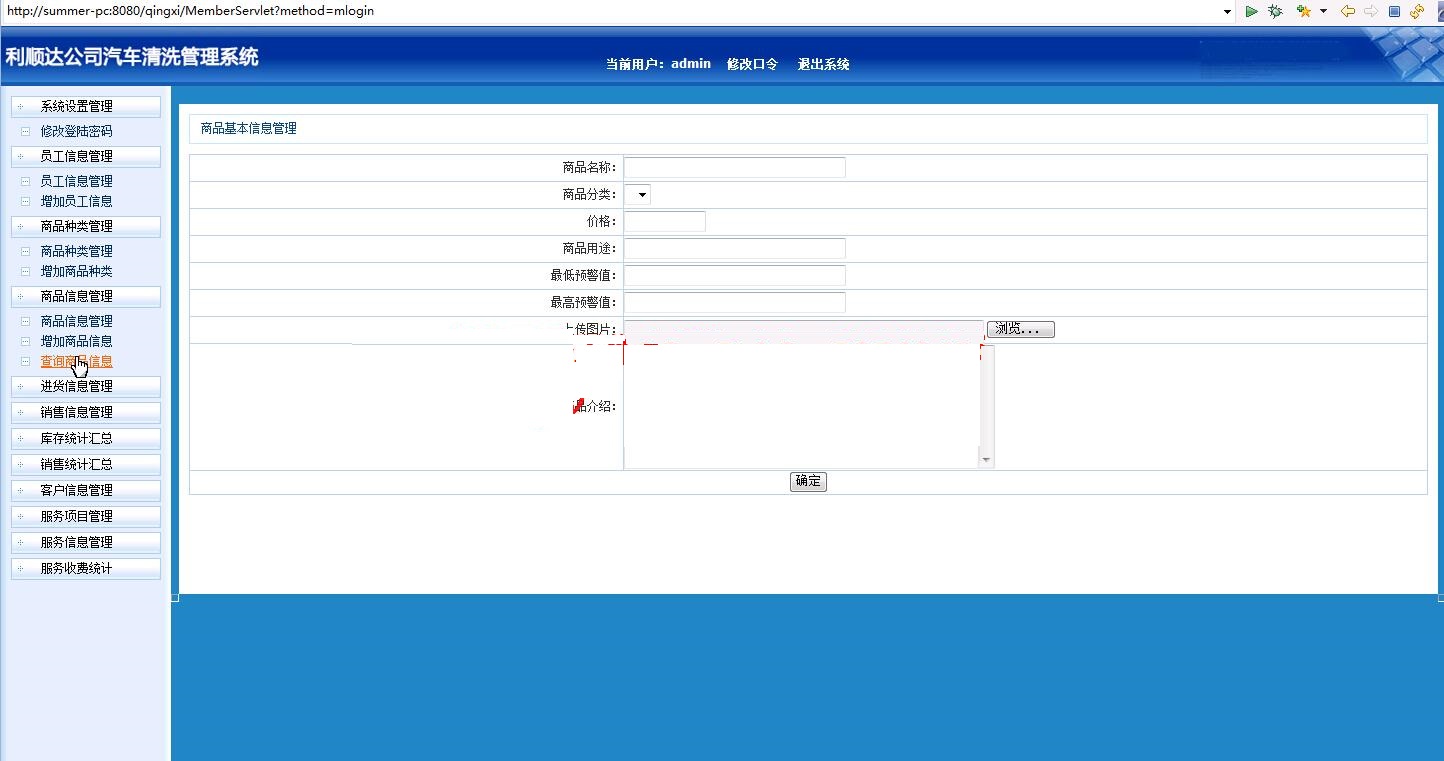Click the green bug debug icon
Screen dimensions: 1444x761
pyautogui.click(x=1275, y=11)
